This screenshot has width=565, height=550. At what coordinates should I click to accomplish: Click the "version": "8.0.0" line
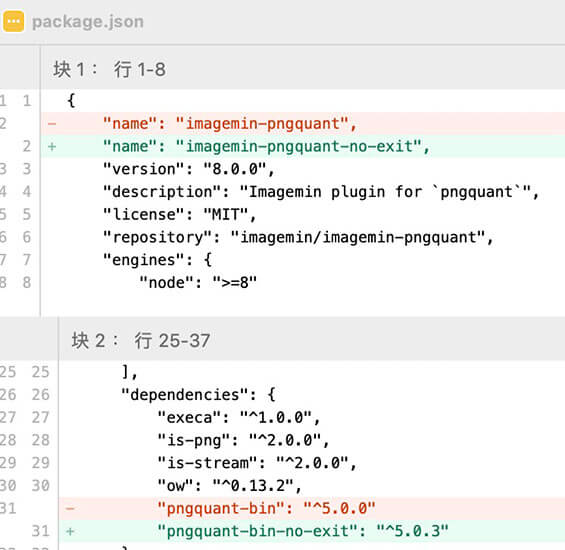click(x=188, y=169)
